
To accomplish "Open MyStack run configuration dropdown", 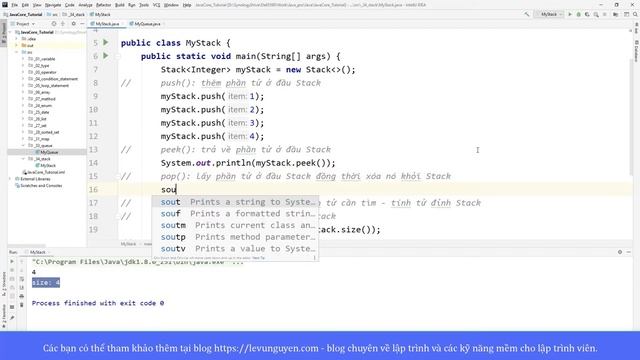I will click(x=549, y=14).
